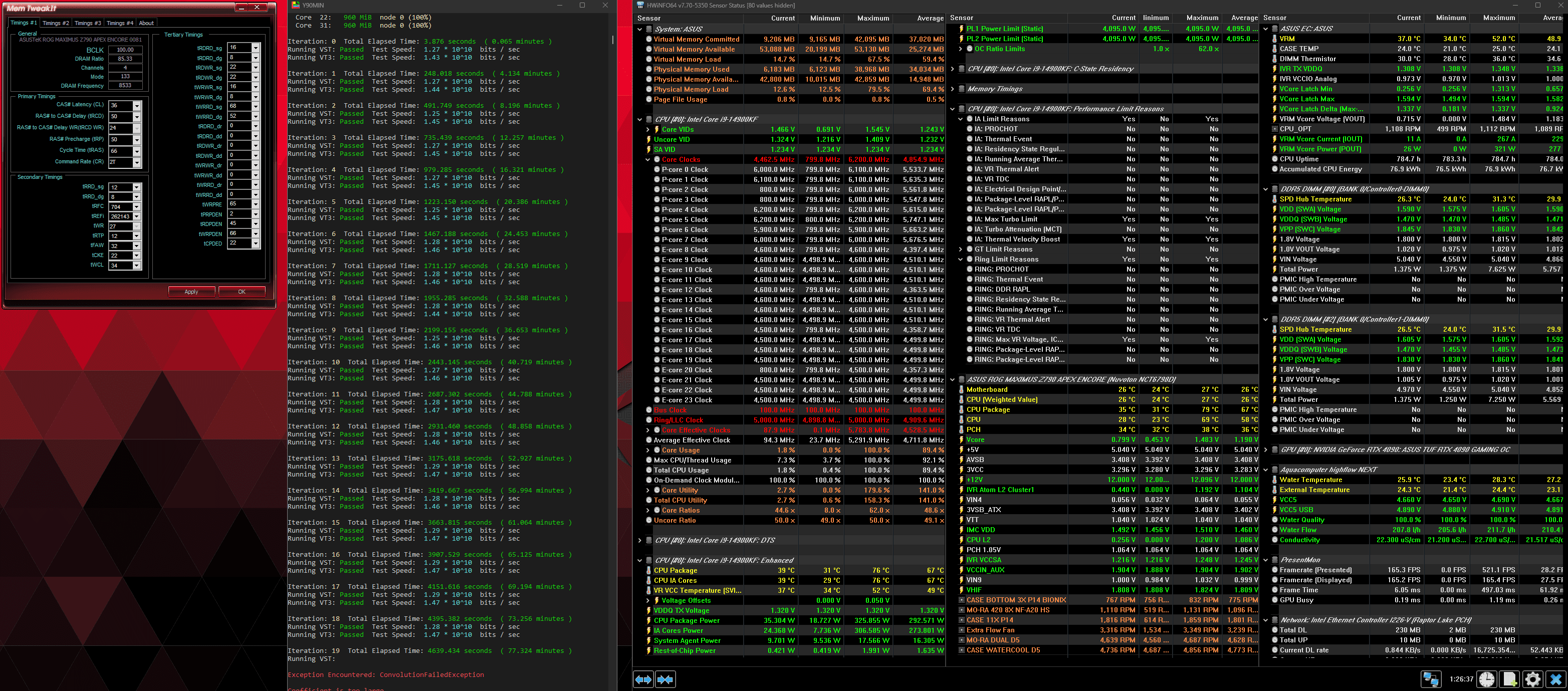1568x691 pixels.
Task: Click the Y90MIN console window title icon
Action: click(x=296, y=5)
